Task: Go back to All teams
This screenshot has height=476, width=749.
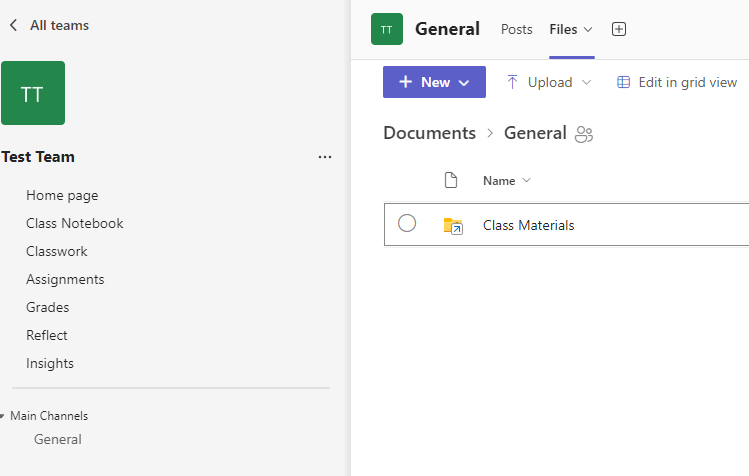Action: coord(59,25)
